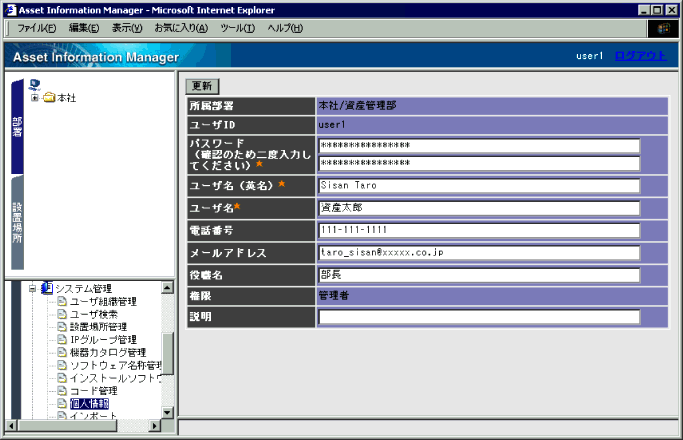
Task: Click the 本社 folder icon
Action: [49, 98]
